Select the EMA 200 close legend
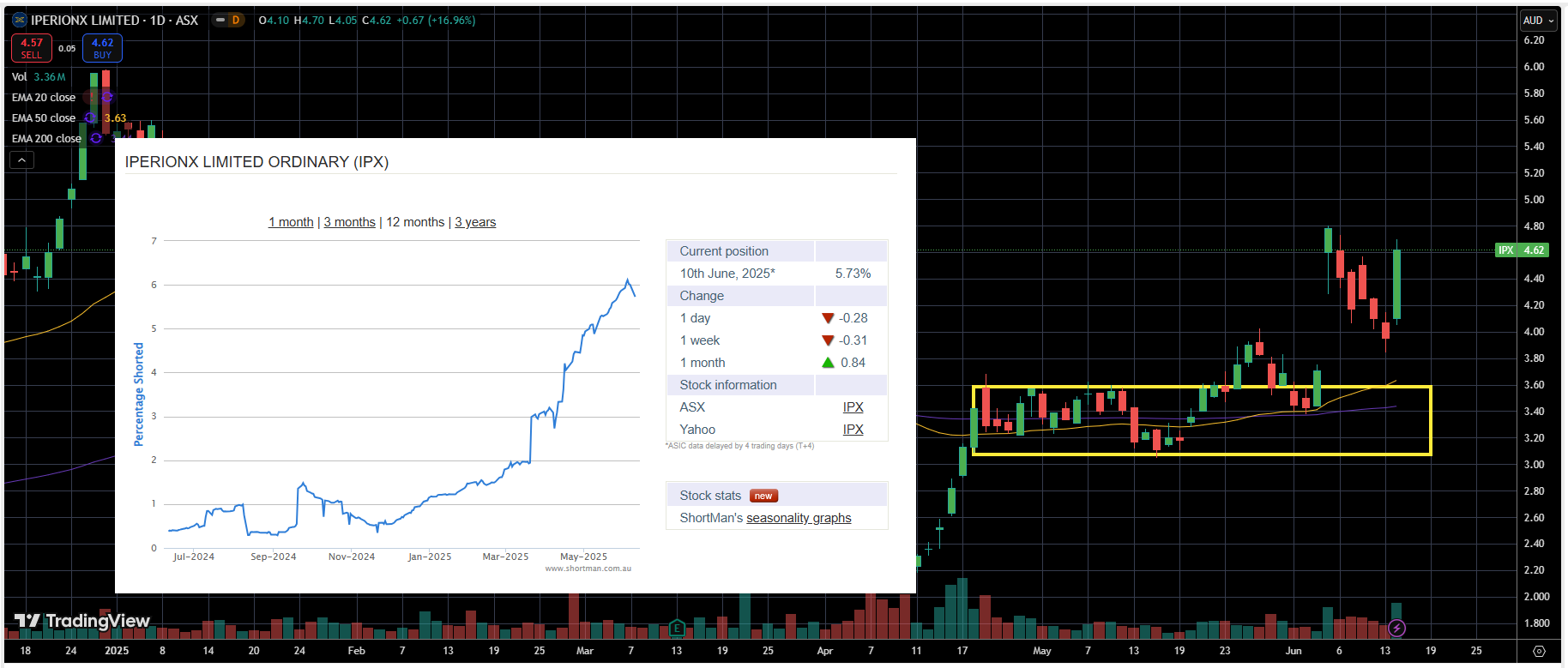 46,139
